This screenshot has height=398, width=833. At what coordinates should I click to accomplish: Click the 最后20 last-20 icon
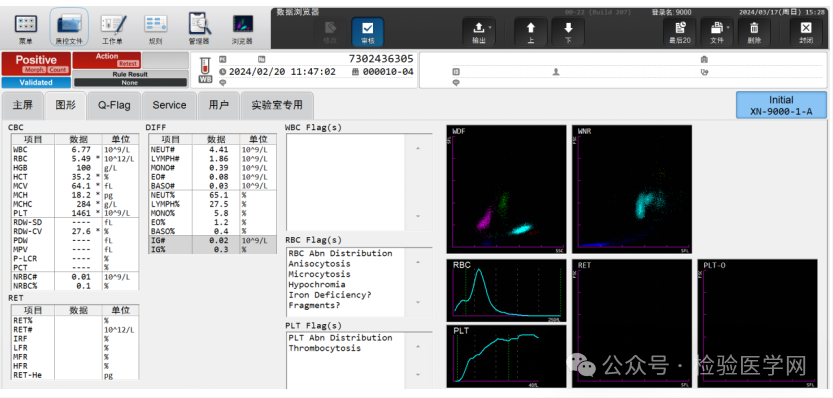[x=679, y=32]
